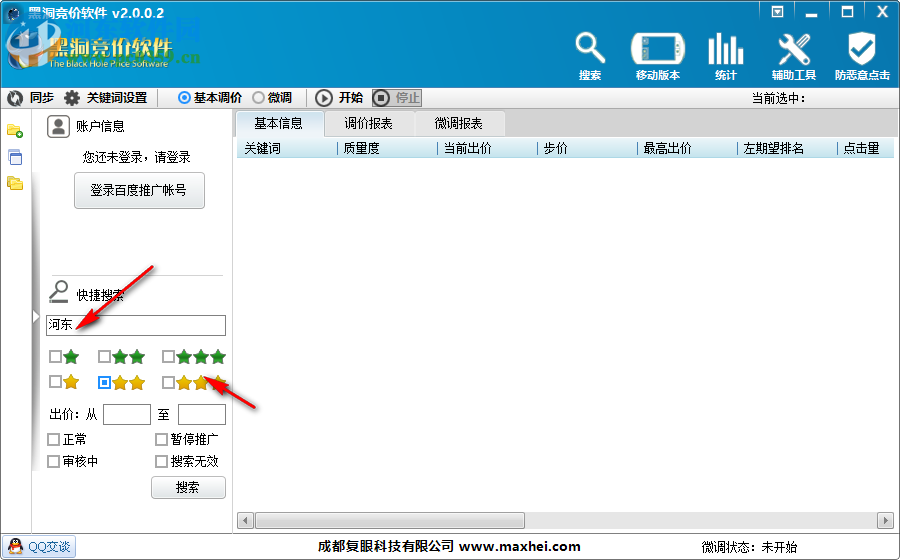This screenshot has height=560, width=900.
Task: Select the 微调 radio button
Action: 258,98
